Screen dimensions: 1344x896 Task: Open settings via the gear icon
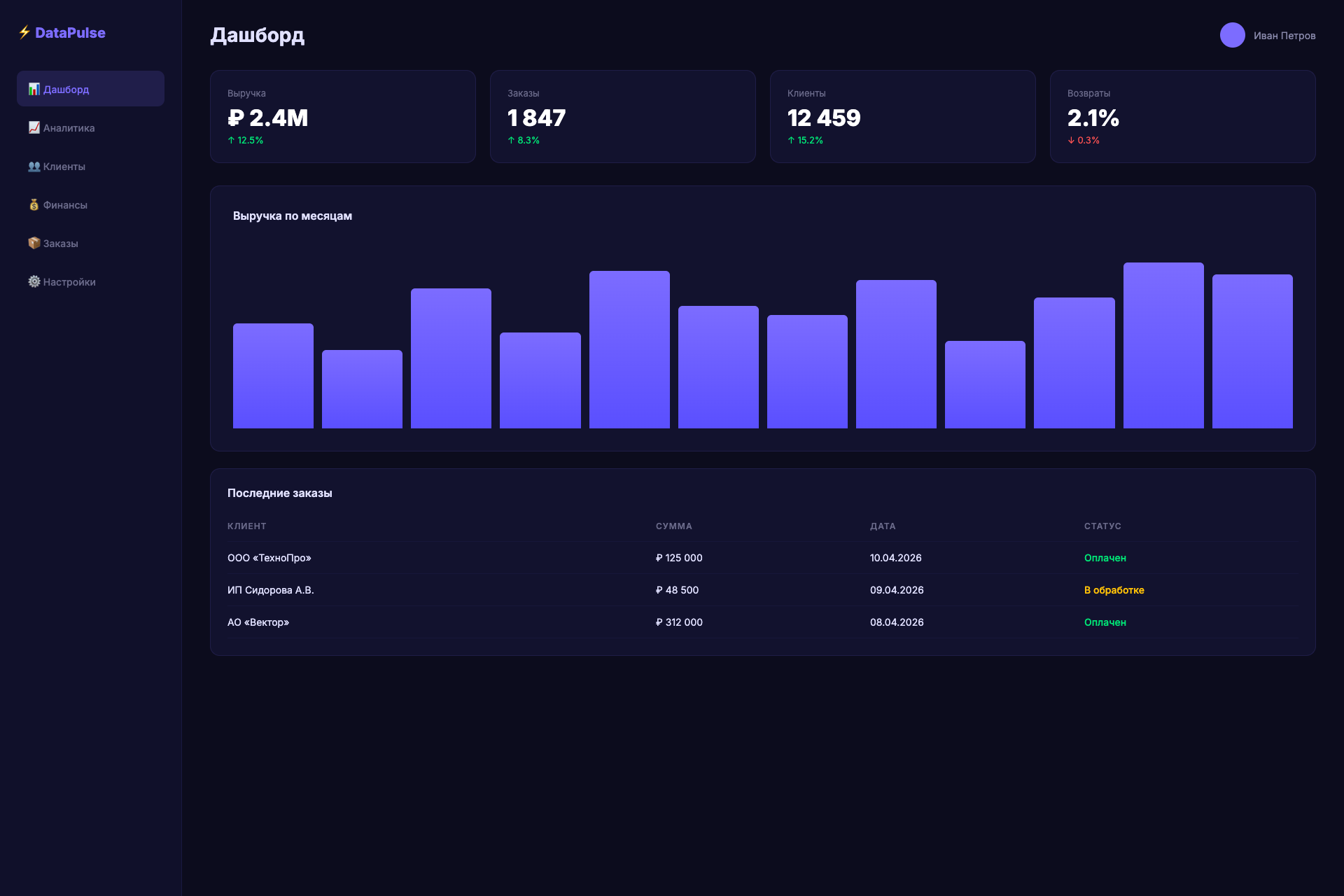[33, 281]
